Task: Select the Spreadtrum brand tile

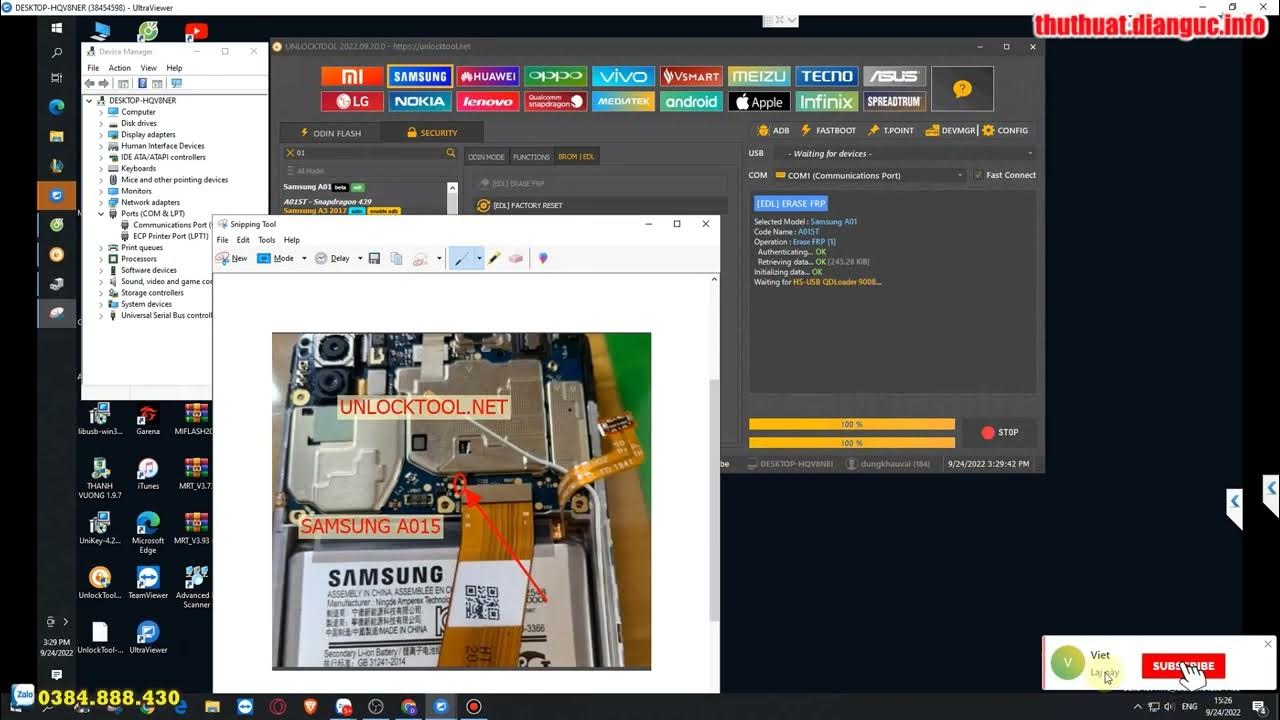Action: [894, 101]
